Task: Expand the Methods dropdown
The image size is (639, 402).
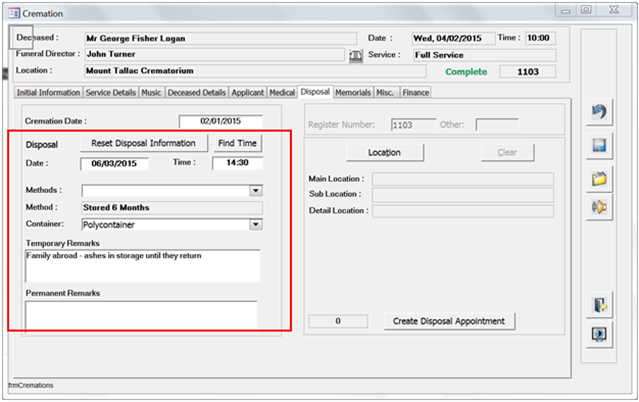Action: pos(255,190)
